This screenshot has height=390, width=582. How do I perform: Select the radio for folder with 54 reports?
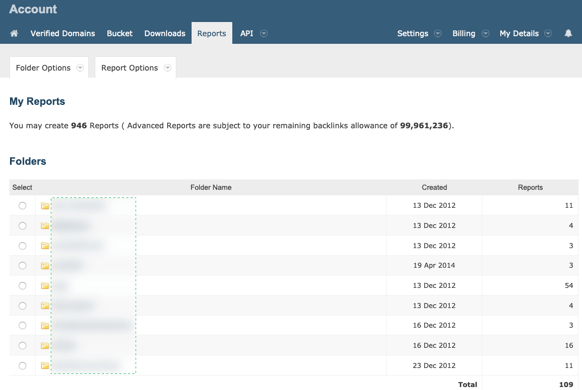(22, 286)
